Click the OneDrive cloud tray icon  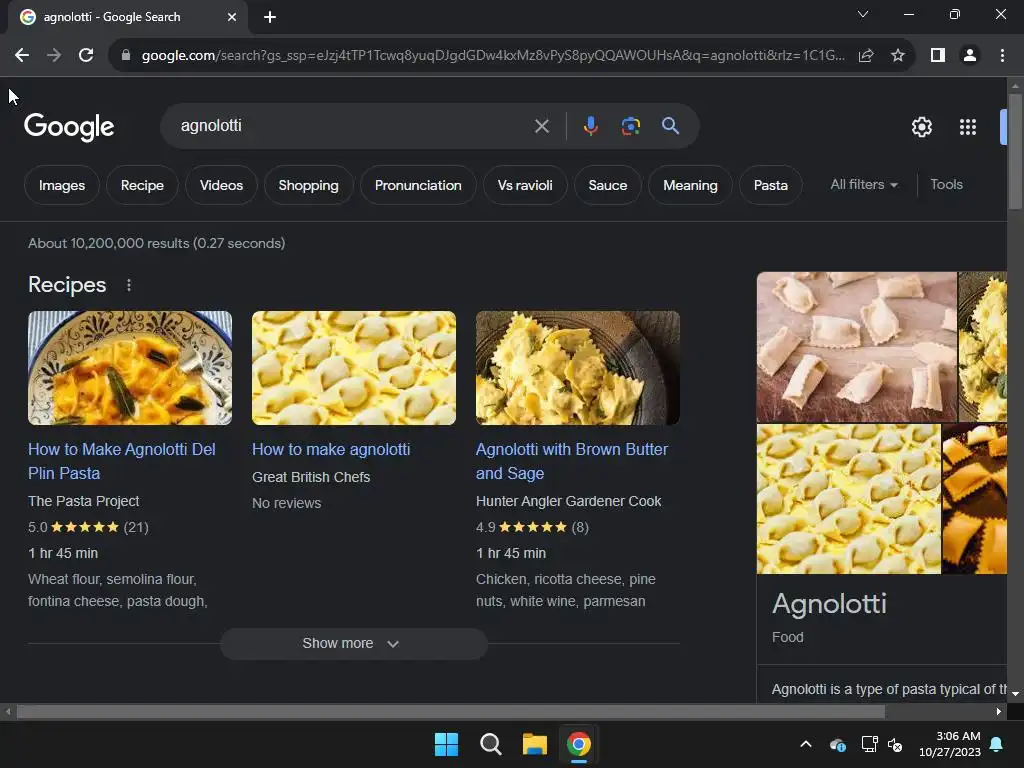(837, 744)
